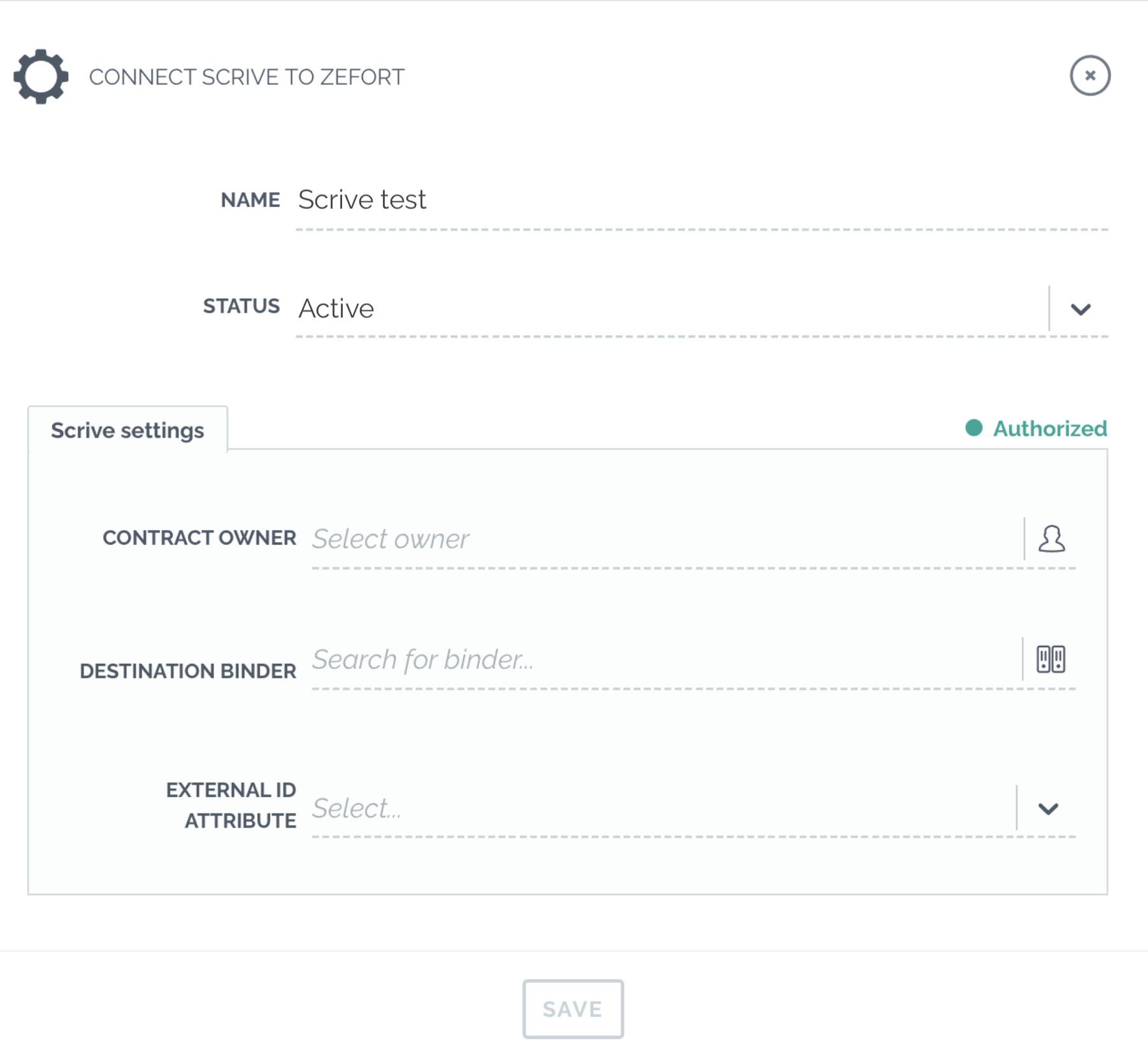Click the CONNECT SCRIVE TO ZEFORT title
The width and height of the screenshot is (1148, 1055).
pos(247,77)
